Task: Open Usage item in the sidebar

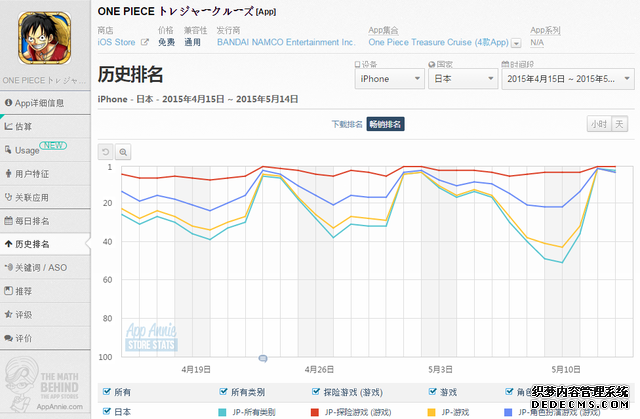Action: point(45,150)
